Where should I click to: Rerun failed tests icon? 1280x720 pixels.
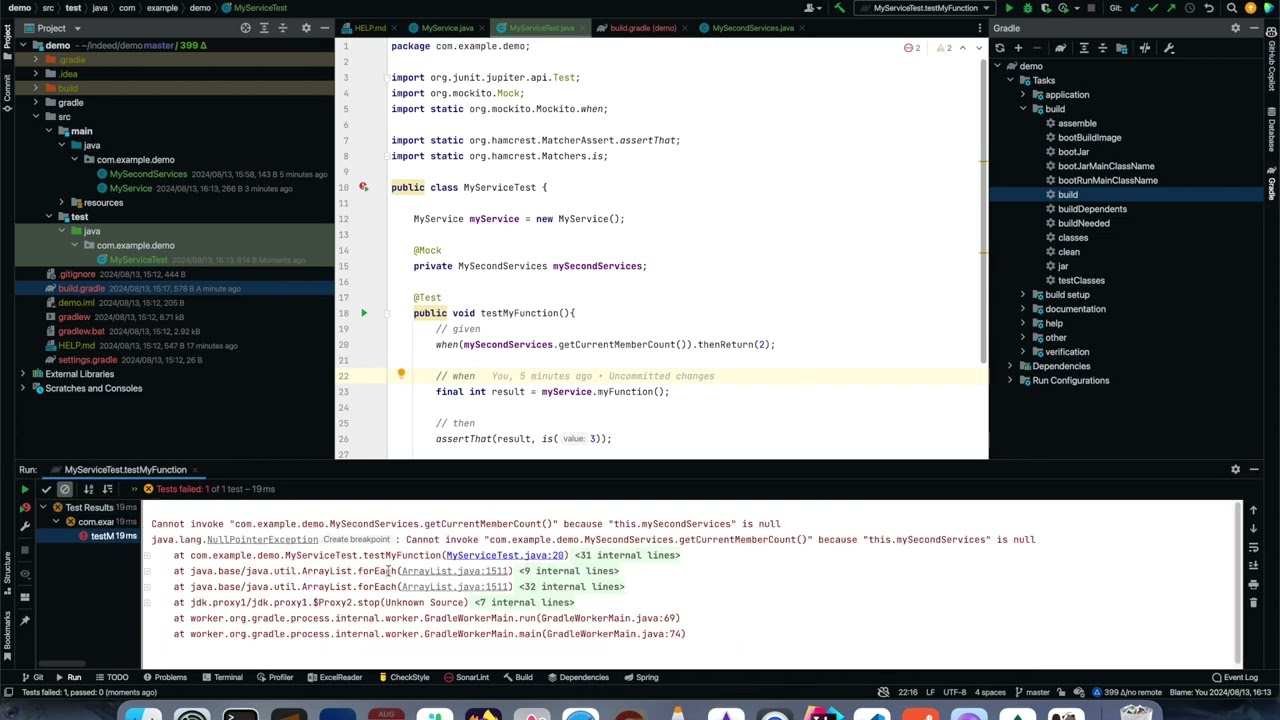[x=25, y=508]
